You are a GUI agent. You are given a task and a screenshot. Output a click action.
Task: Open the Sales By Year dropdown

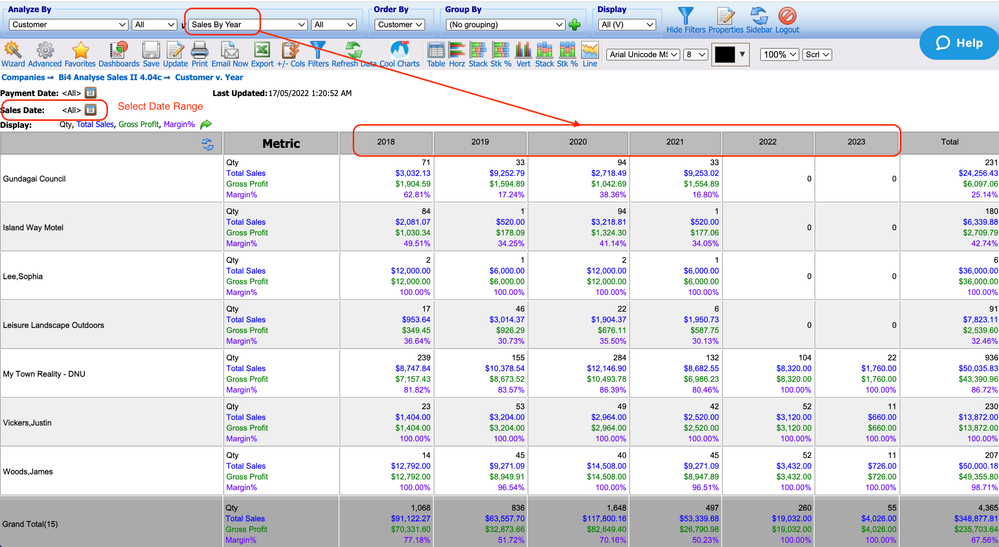pos(246,25)
